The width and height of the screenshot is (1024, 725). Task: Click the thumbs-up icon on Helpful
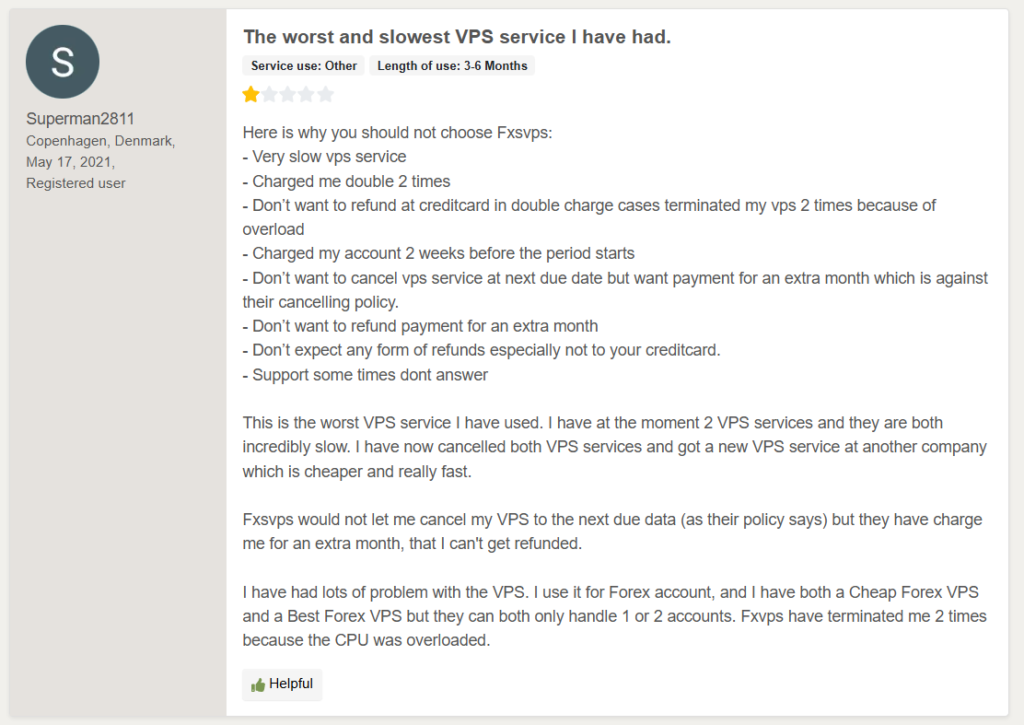[x=258, y=685]
